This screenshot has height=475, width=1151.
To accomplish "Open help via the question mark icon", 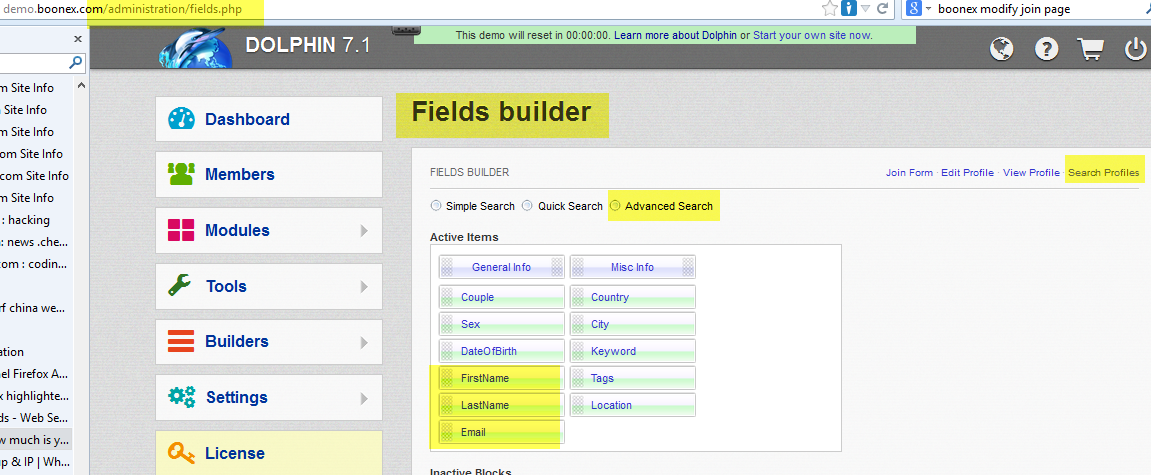I will [x=1046, y=49].
